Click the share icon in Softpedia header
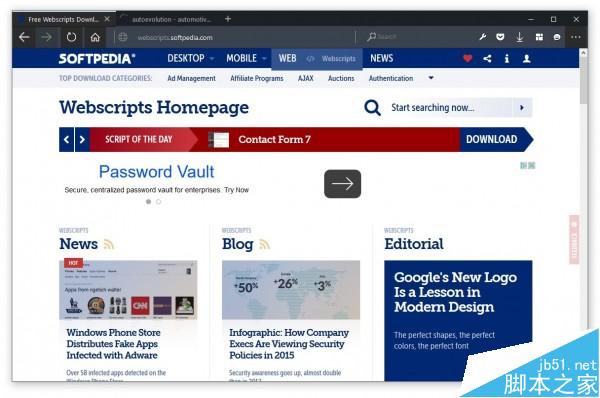Screen dimensions: 600x398 pos(487,59)
